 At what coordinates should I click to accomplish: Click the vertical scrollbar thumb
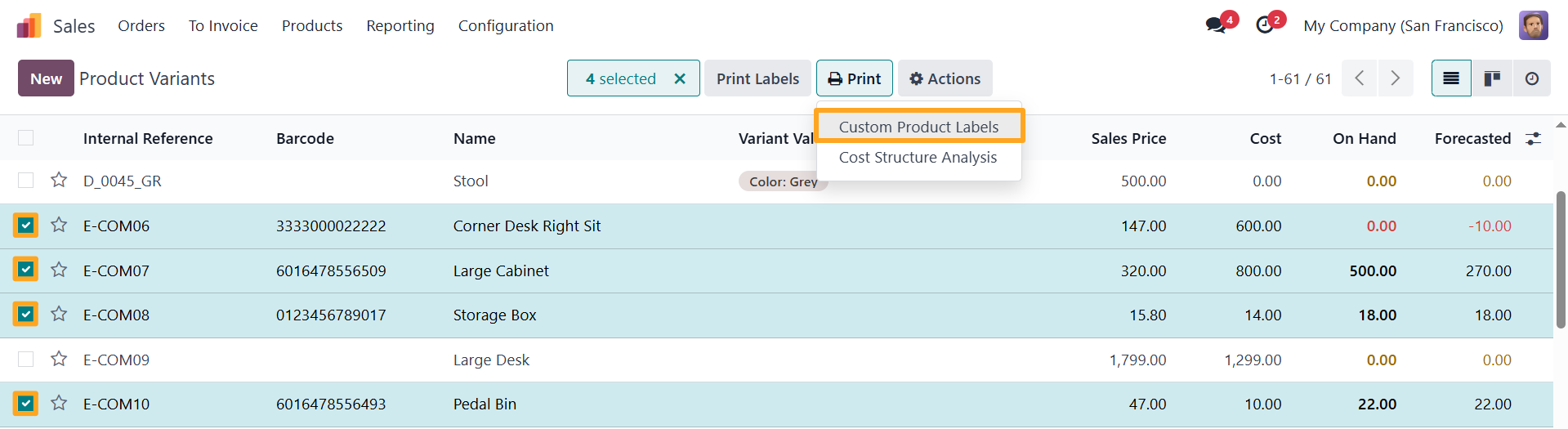[1561, 260]
